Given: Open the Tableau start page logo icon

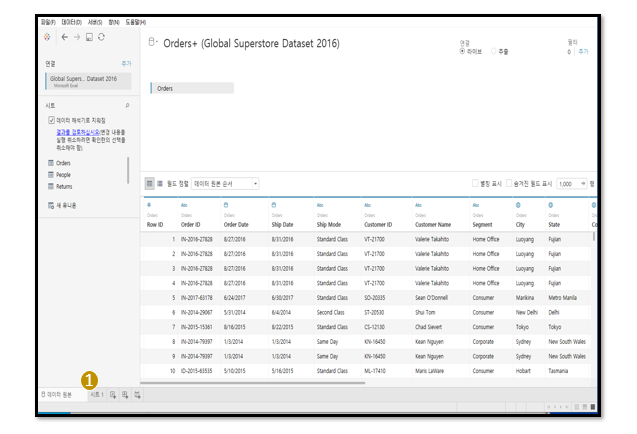Looking at the screenshot, I should click(47, 37).
